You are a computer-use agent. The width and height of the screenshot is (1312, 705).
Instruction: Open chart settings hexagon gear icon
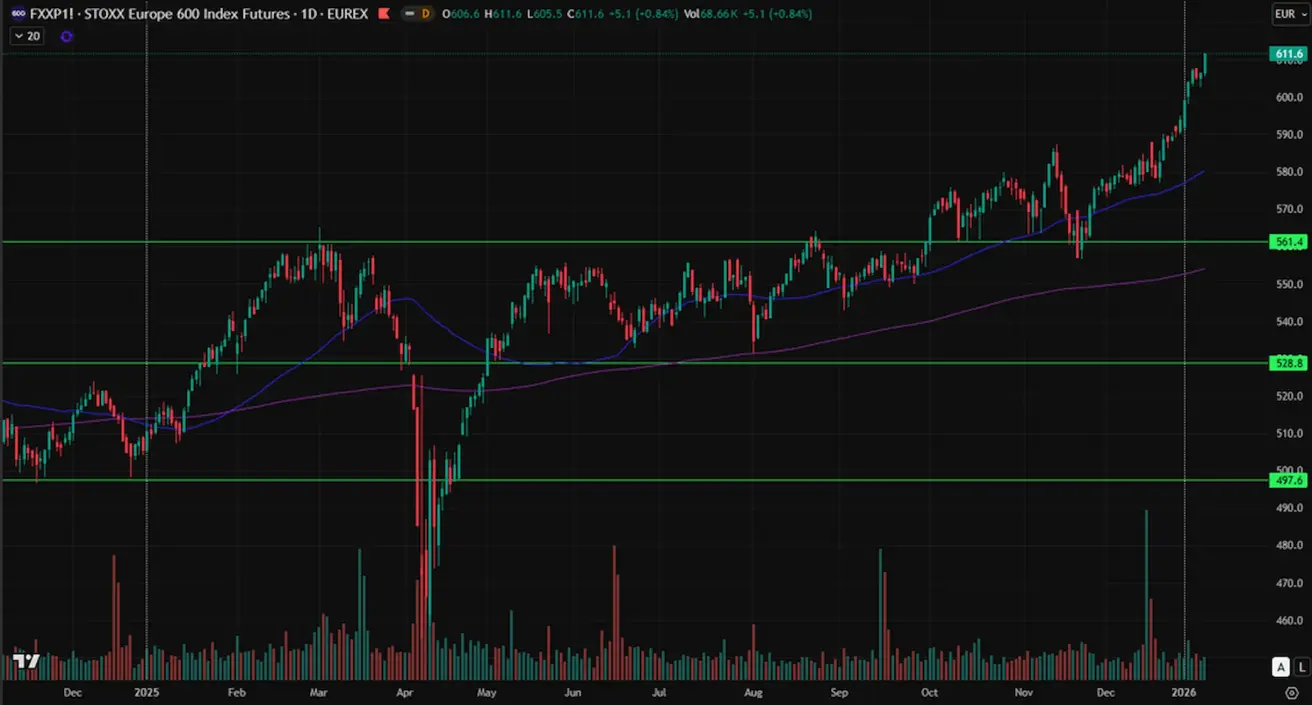(x=1291, y=692)
